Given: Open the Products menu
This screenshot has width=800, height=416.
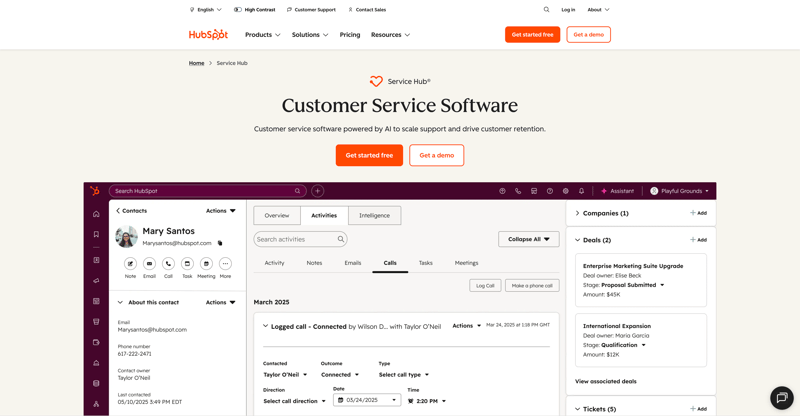Looking at the screenshot, I should pos(263,35).
